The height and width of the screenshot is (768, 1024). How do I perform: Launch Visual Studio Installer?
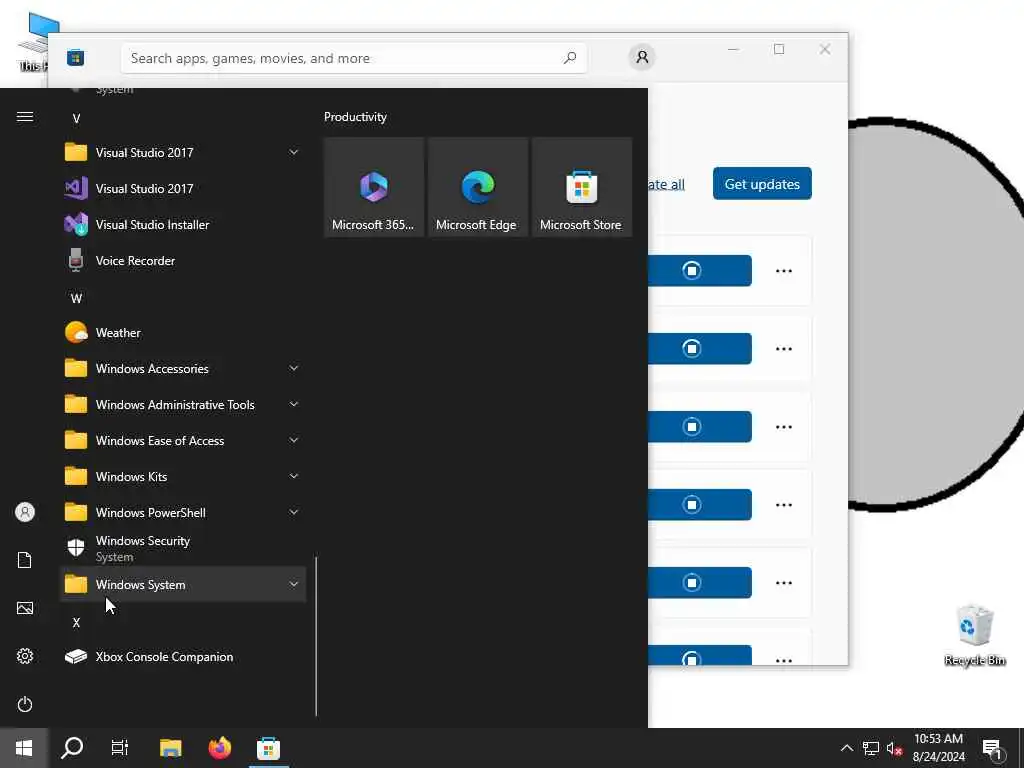pyautogui.click(x=184, y=225)
